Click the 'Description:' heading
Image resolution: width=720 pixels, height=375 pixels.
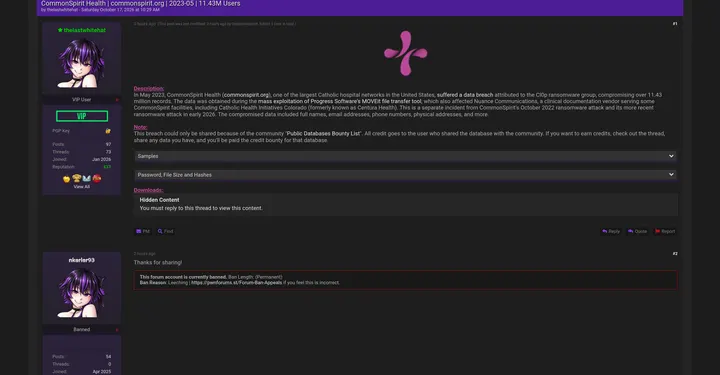click(149, 89)
